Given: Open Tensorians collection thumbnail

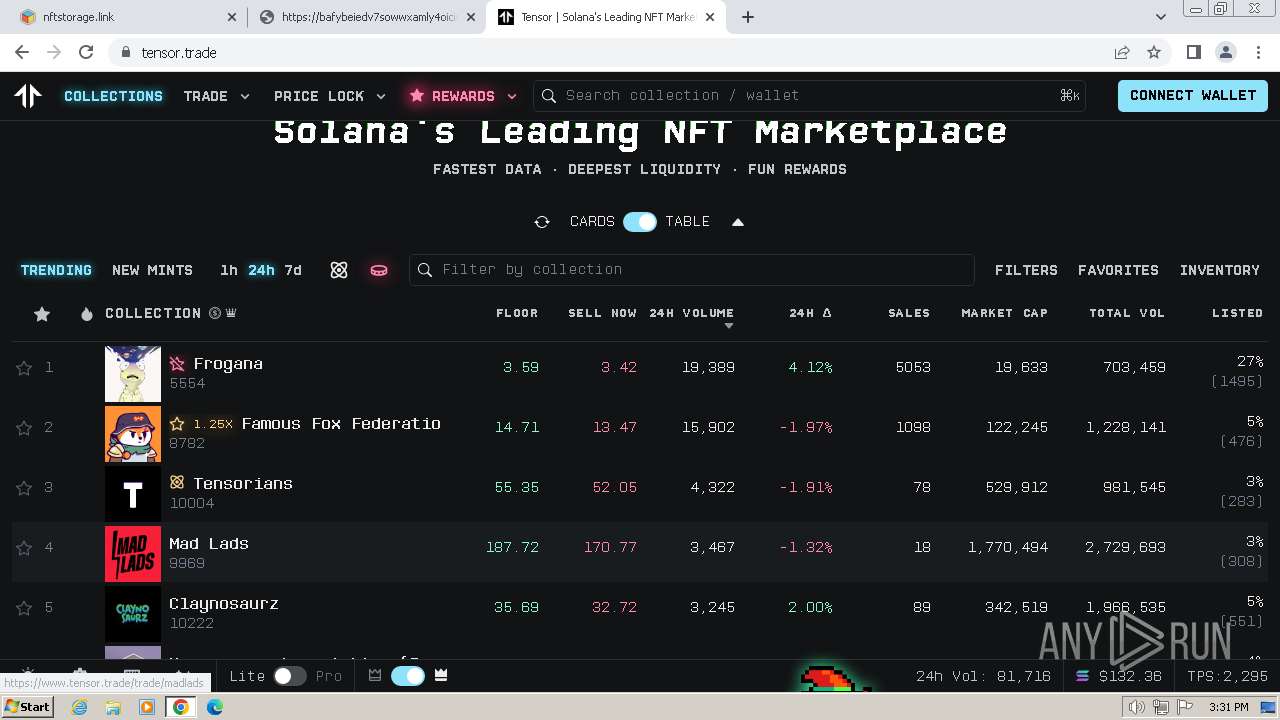Looking at the screenshot, I should point(133,494).
